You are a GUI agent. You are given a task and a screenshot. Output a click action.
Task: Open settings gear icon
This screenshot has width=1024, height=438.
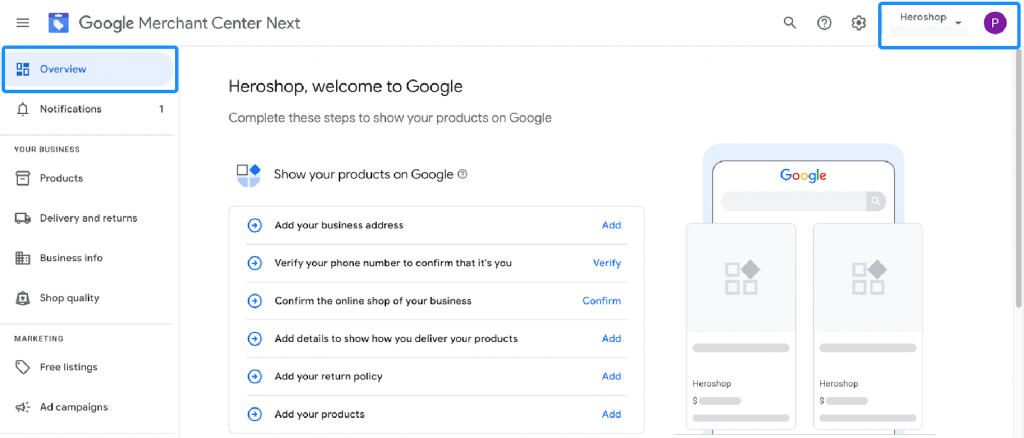coord(858,23)
